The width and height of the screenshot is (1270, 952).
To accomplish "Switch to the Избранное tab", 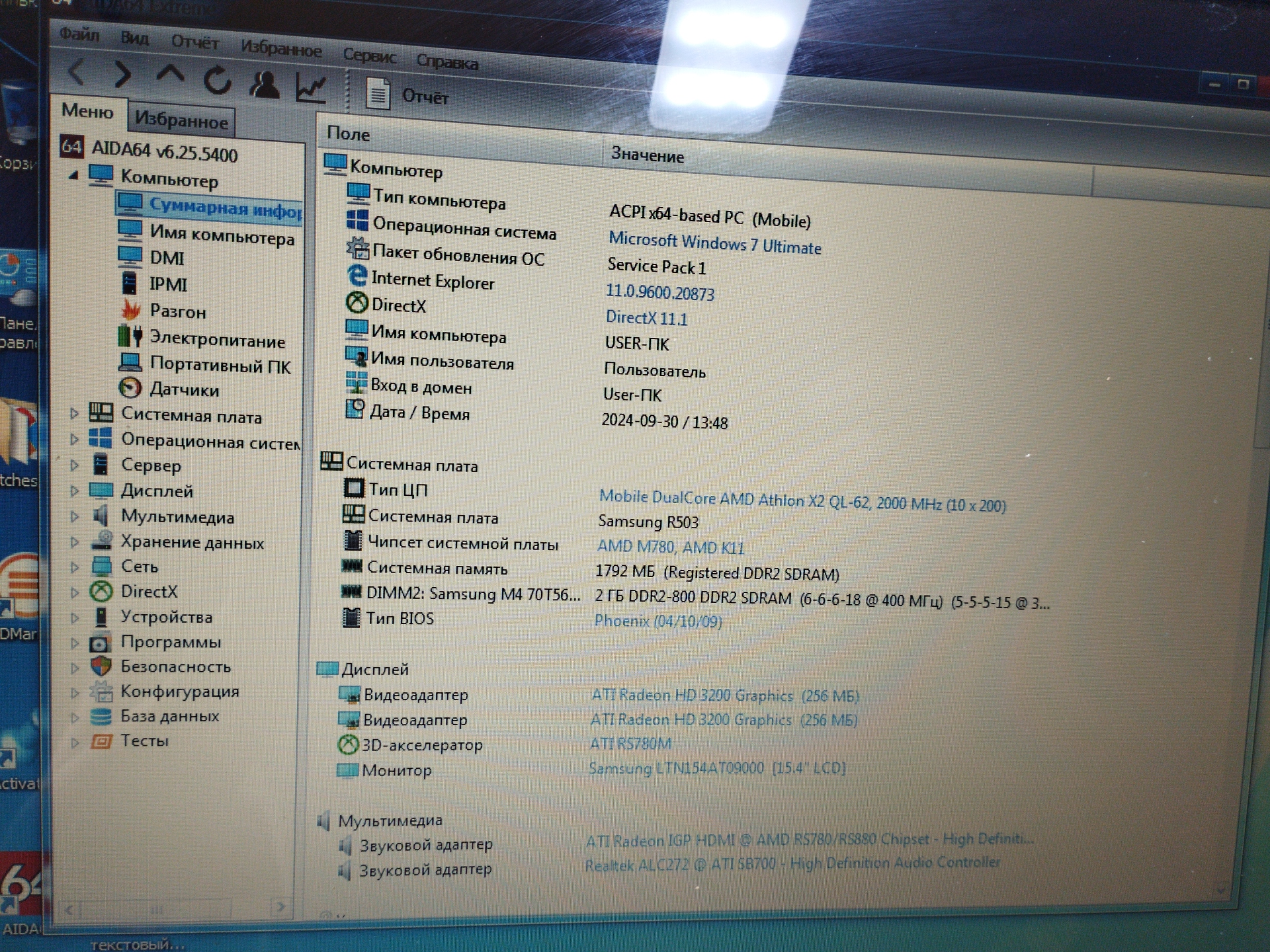I will tap(181, 120).
